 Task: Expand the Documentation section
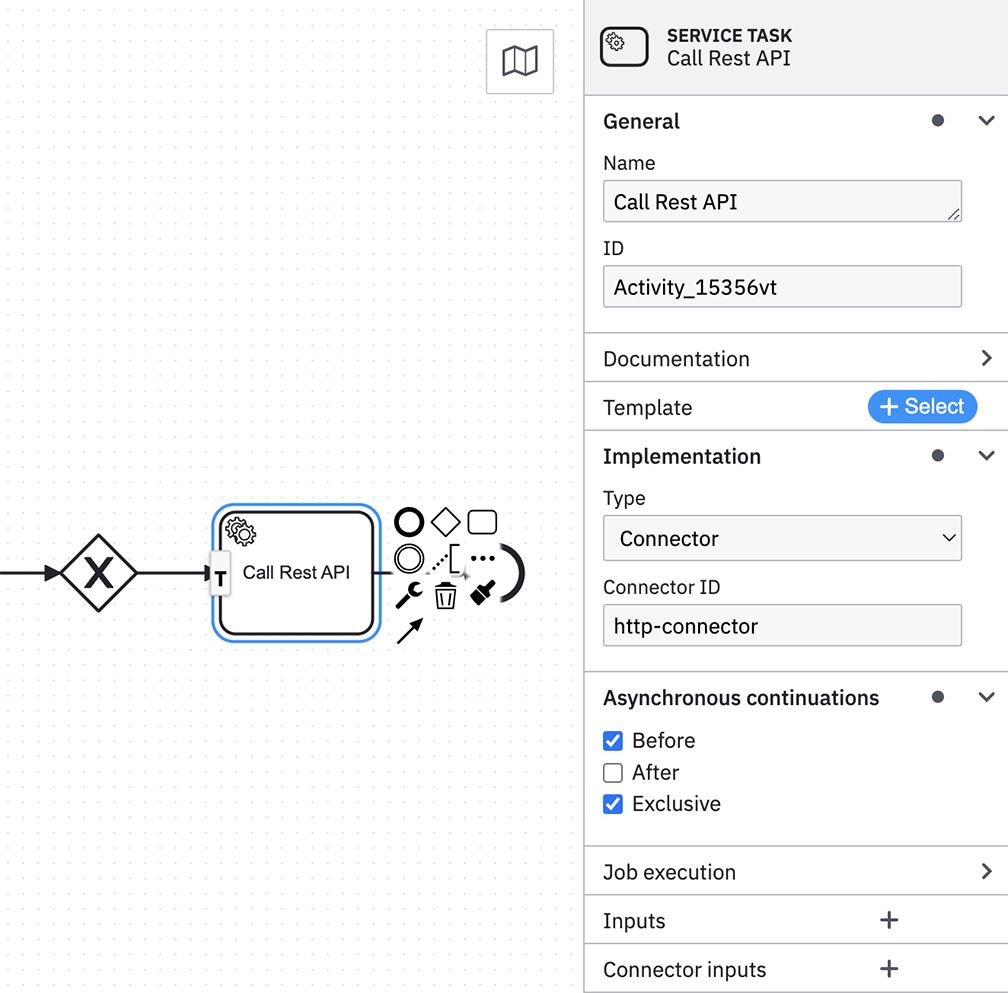coord(986,358)
